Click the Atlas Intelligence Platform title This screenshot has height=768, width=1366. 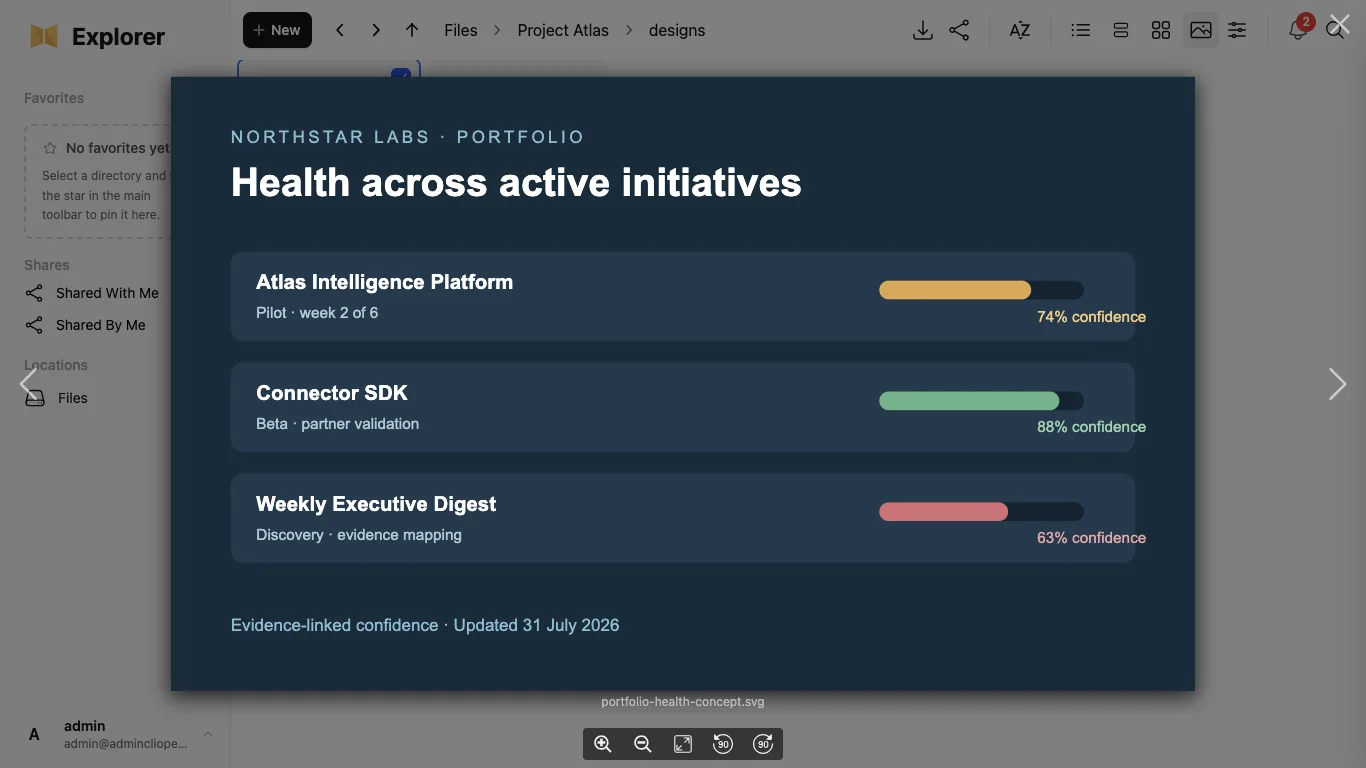click(385, 282)
